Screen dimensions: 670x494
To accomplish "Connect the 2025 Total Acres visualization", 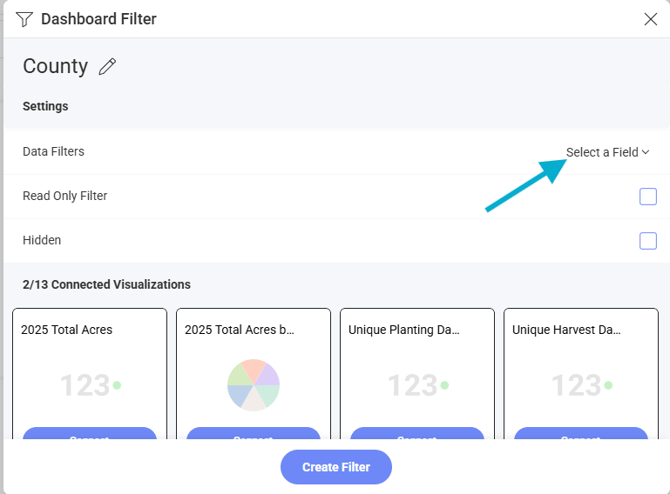I will point(89,435).
